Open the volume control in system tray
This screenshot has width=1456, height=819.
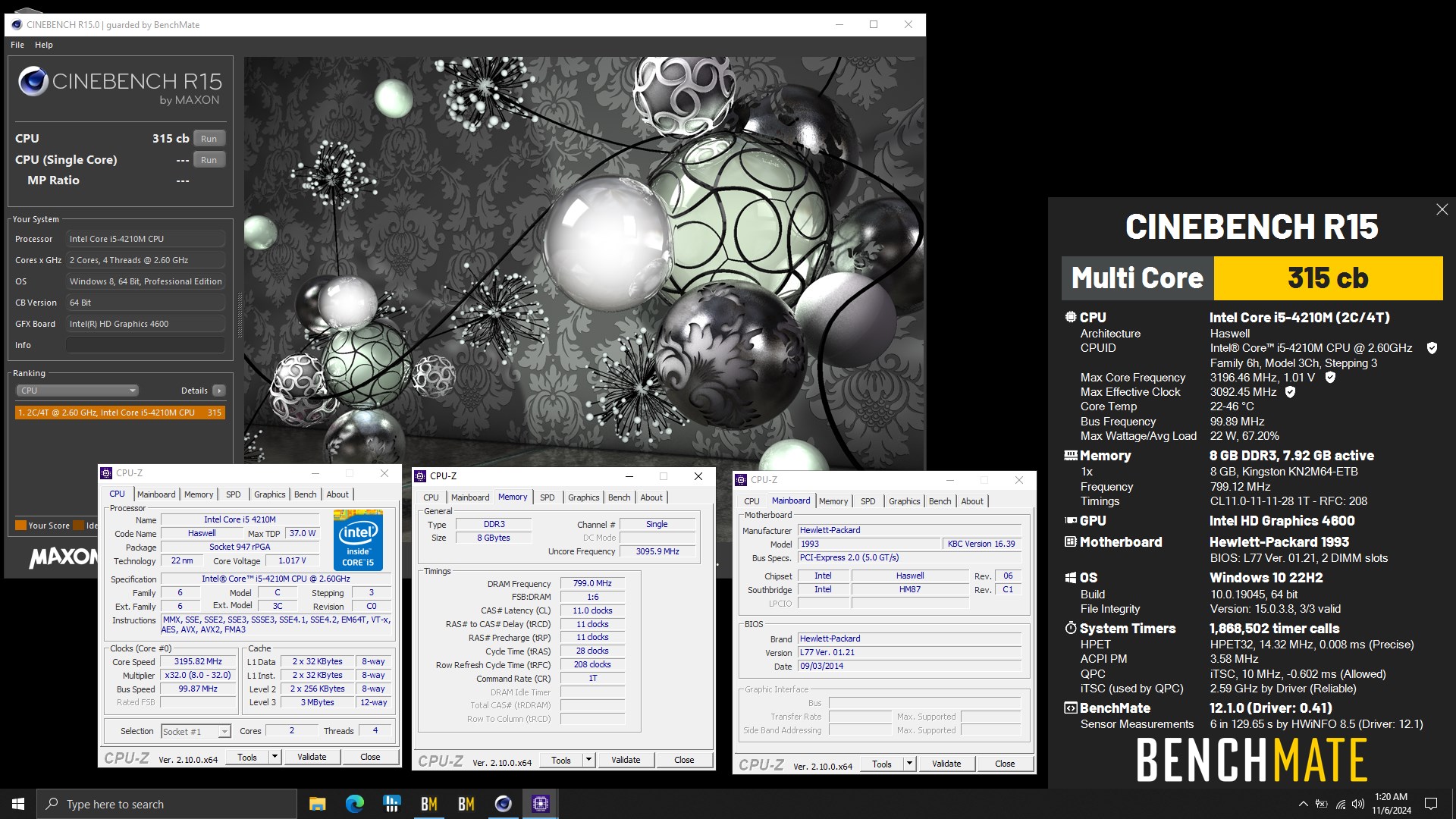click(1358, 804)
